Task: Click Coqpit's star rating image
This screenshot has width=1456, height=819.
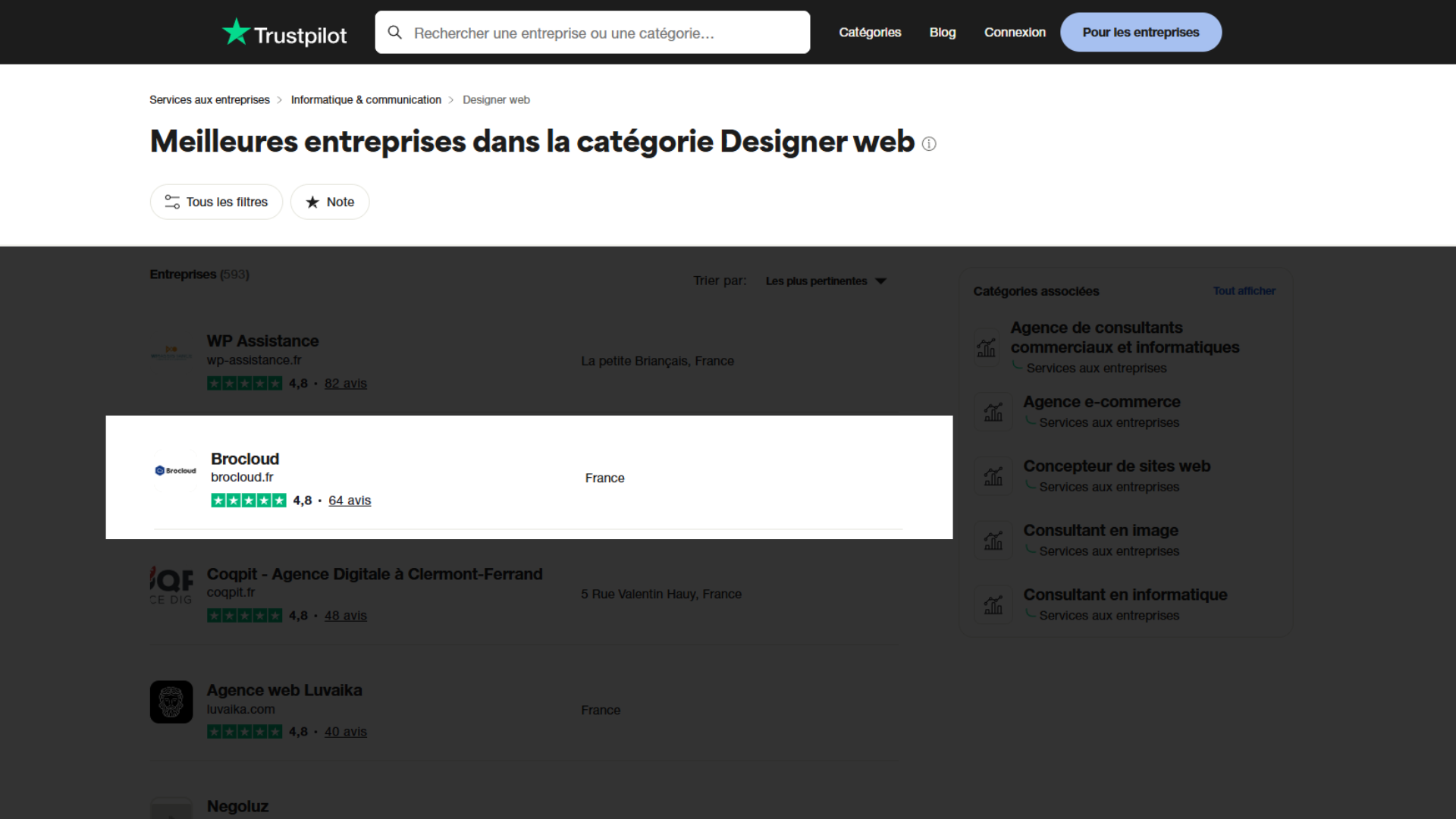Action: point(244,616)
